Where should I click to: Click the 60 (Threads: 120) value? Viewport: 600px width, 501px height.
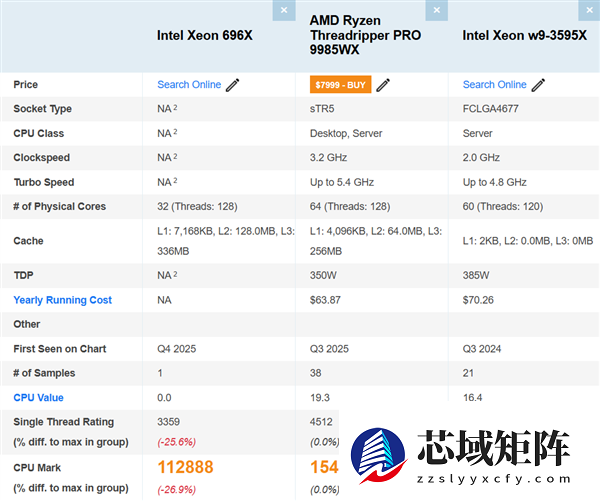tap(503, 207)
